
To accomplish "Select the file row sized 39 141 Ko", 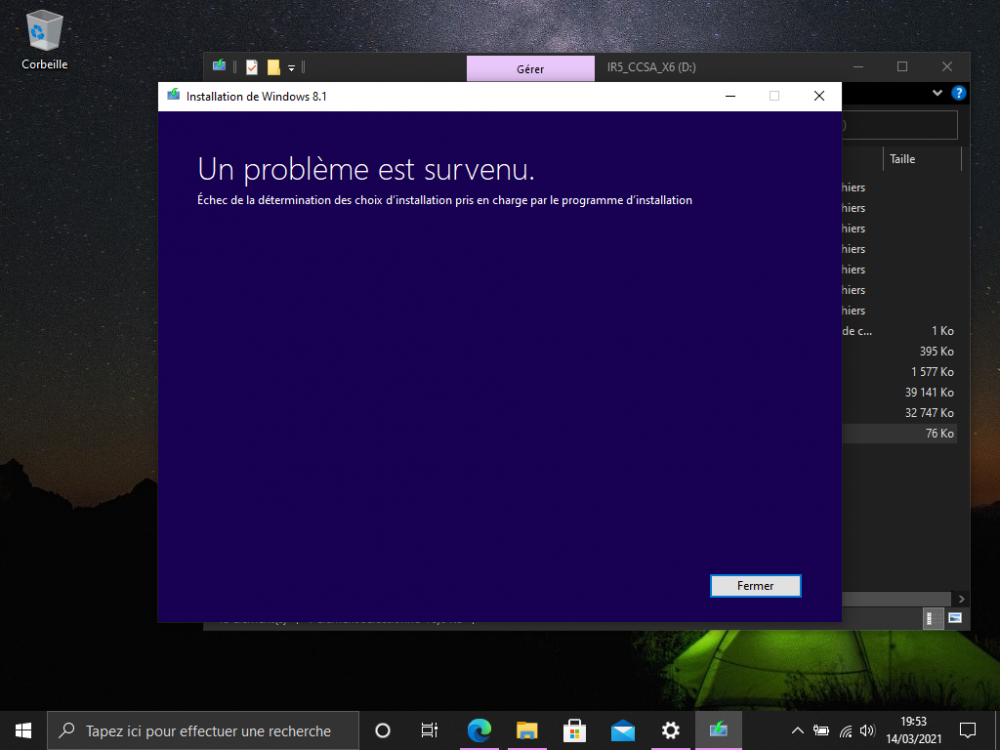I will [899, 392].
